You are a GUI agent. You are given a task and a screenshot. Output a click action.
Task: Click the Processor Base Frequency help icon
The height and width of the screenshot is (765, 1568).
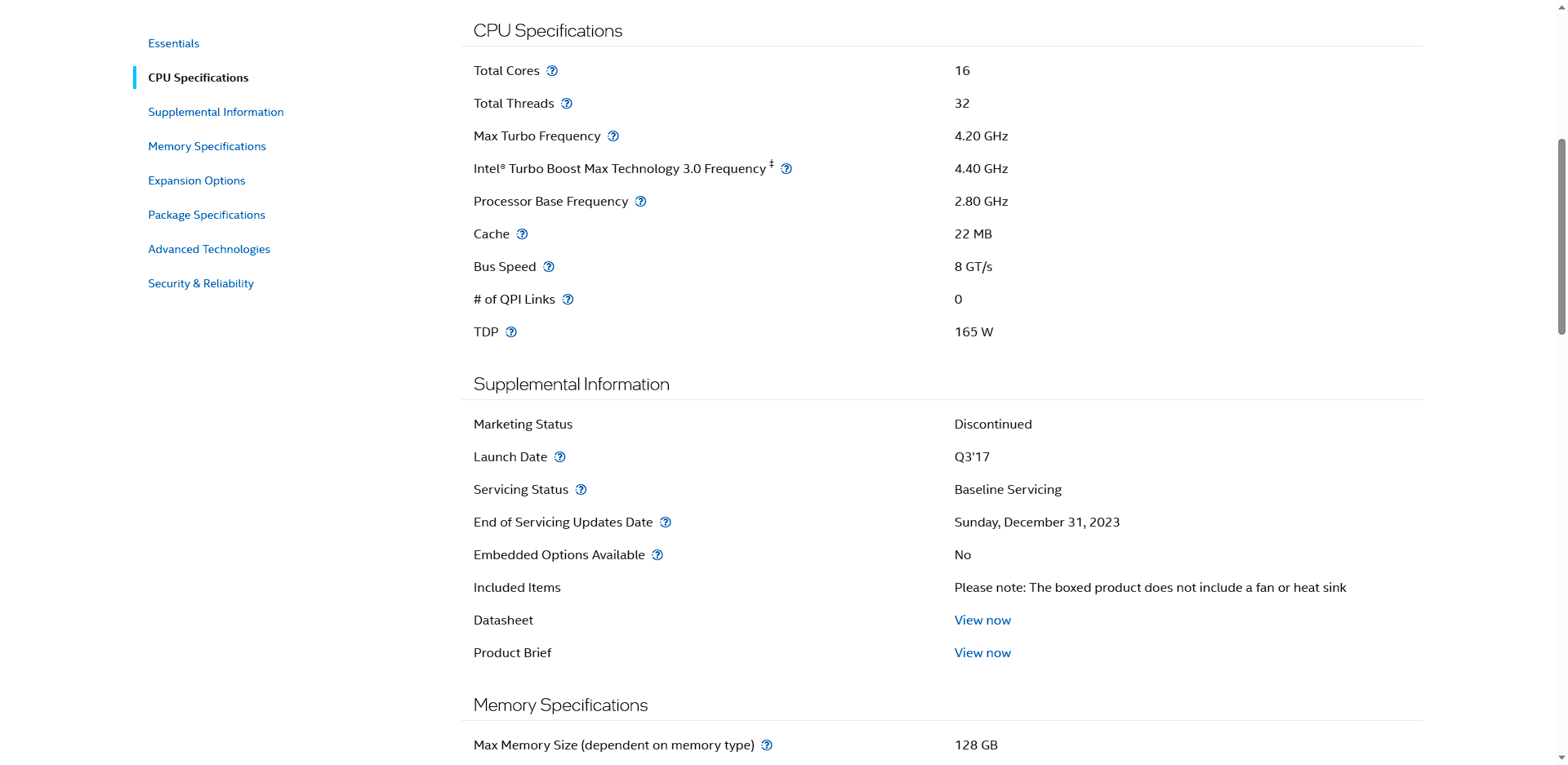641,202
